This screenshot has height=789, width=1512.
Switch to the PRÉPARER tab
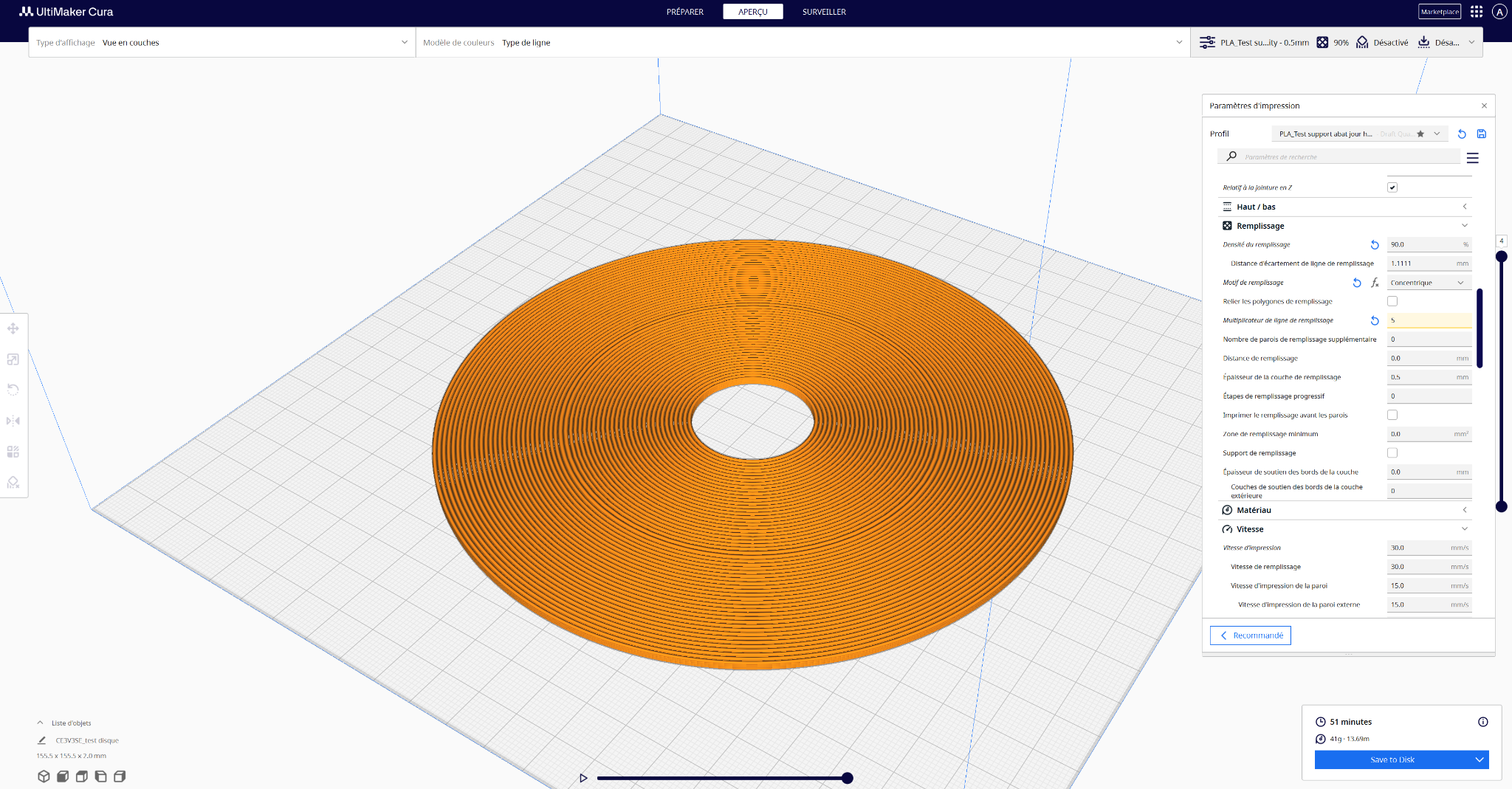tap(685, 12)
